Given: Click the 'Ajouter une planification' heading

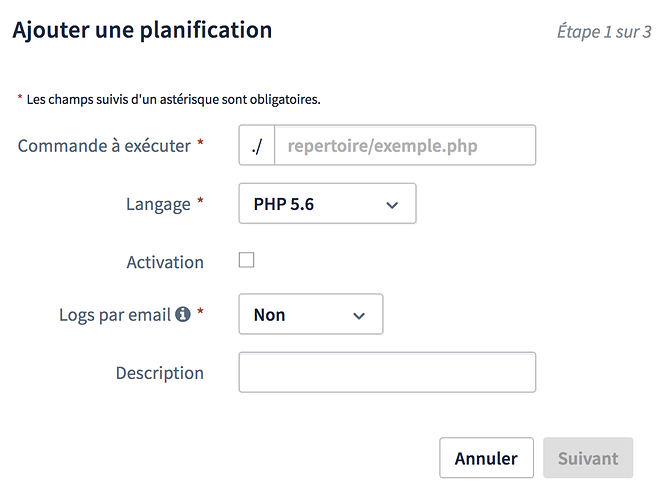Looking at the screenshot, I should (x=142, y=30).
